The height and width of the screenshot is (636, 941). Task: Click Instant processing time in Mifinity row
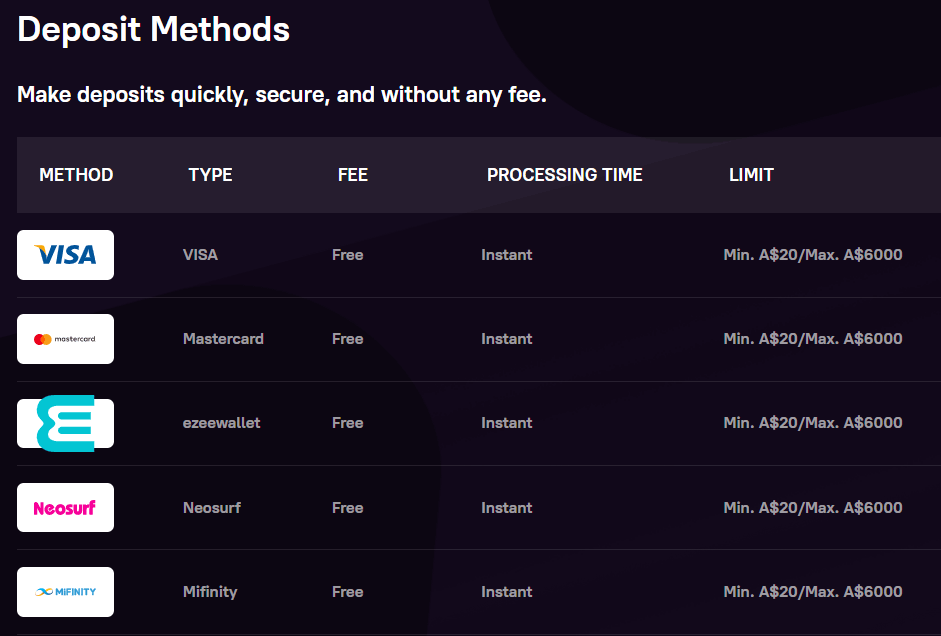pos(507,592)
